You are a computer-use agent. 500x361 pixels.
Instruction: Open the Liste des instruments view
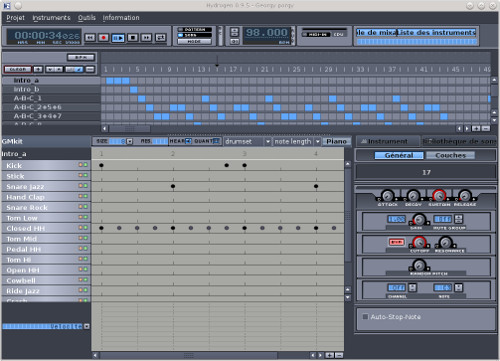pyautogui.click(x=436, y=32)
